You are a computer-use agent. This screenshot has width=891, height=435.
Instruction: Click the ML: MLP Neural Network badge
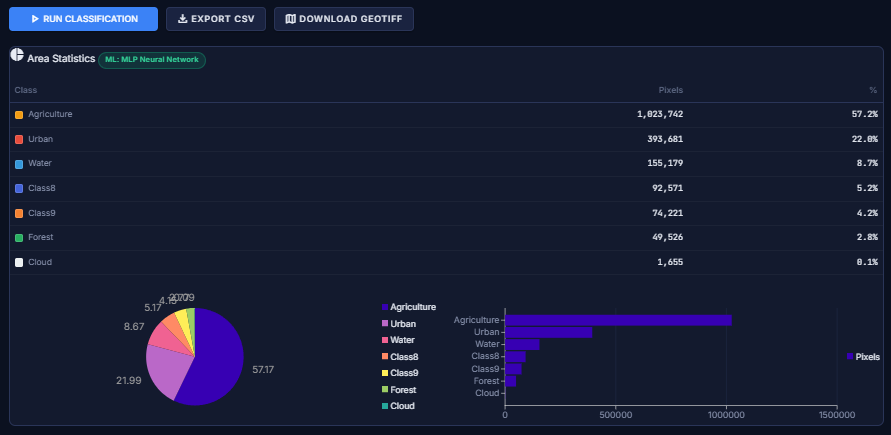click(152, 60)
